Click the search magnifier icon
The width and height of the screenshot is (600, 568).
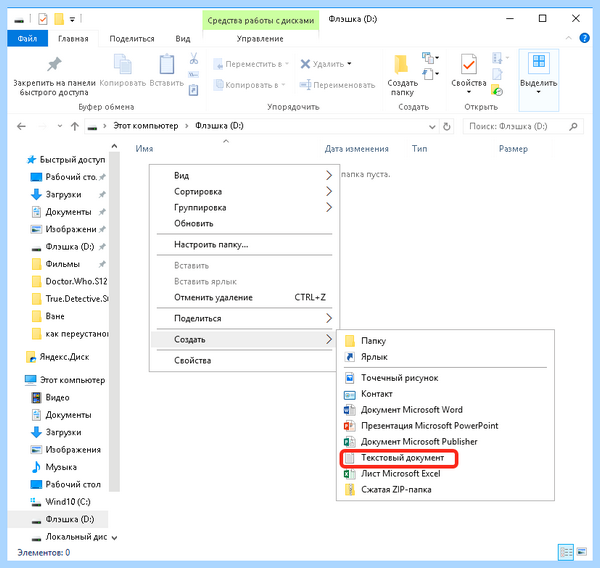(573, 126)
